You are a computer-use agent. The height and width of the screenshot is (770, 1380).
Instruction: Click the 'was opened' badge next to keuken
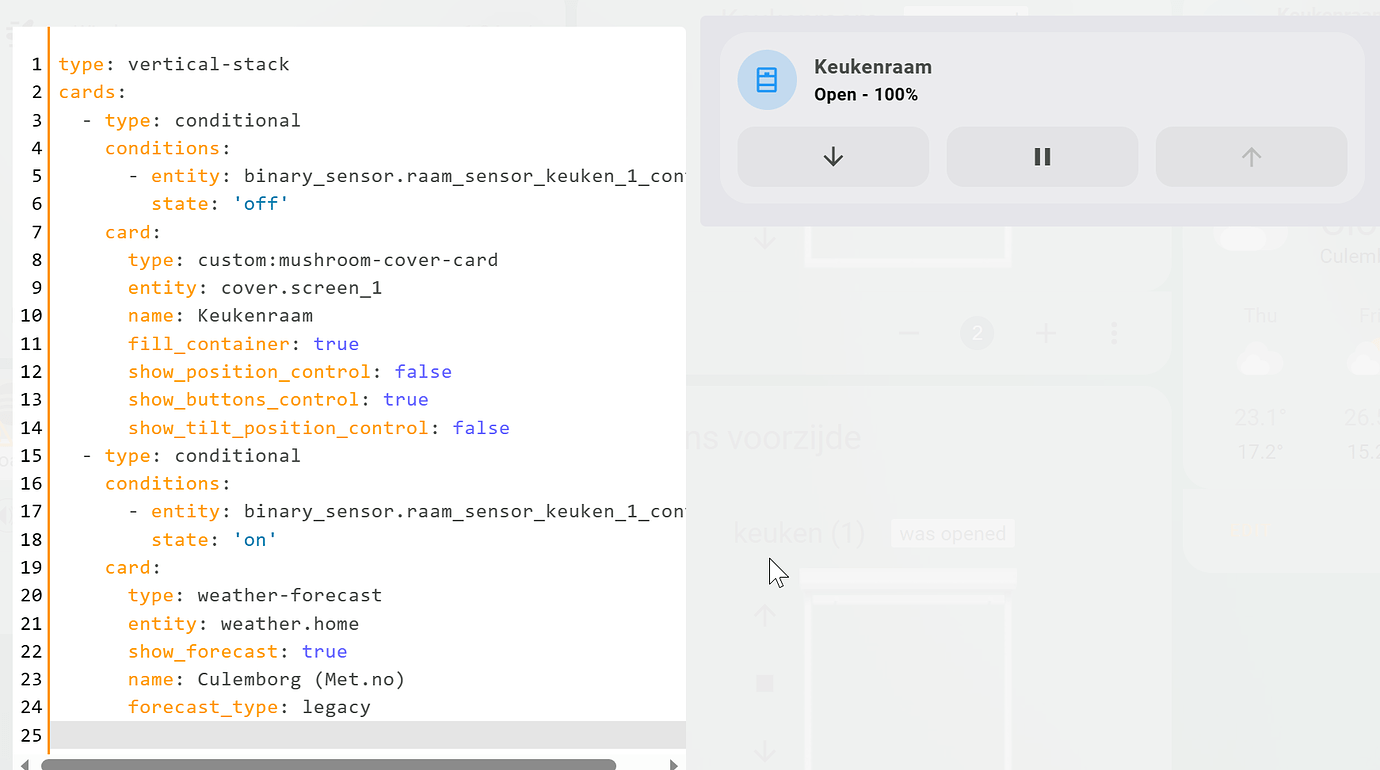pyautogui.click(x=952, y=533)
